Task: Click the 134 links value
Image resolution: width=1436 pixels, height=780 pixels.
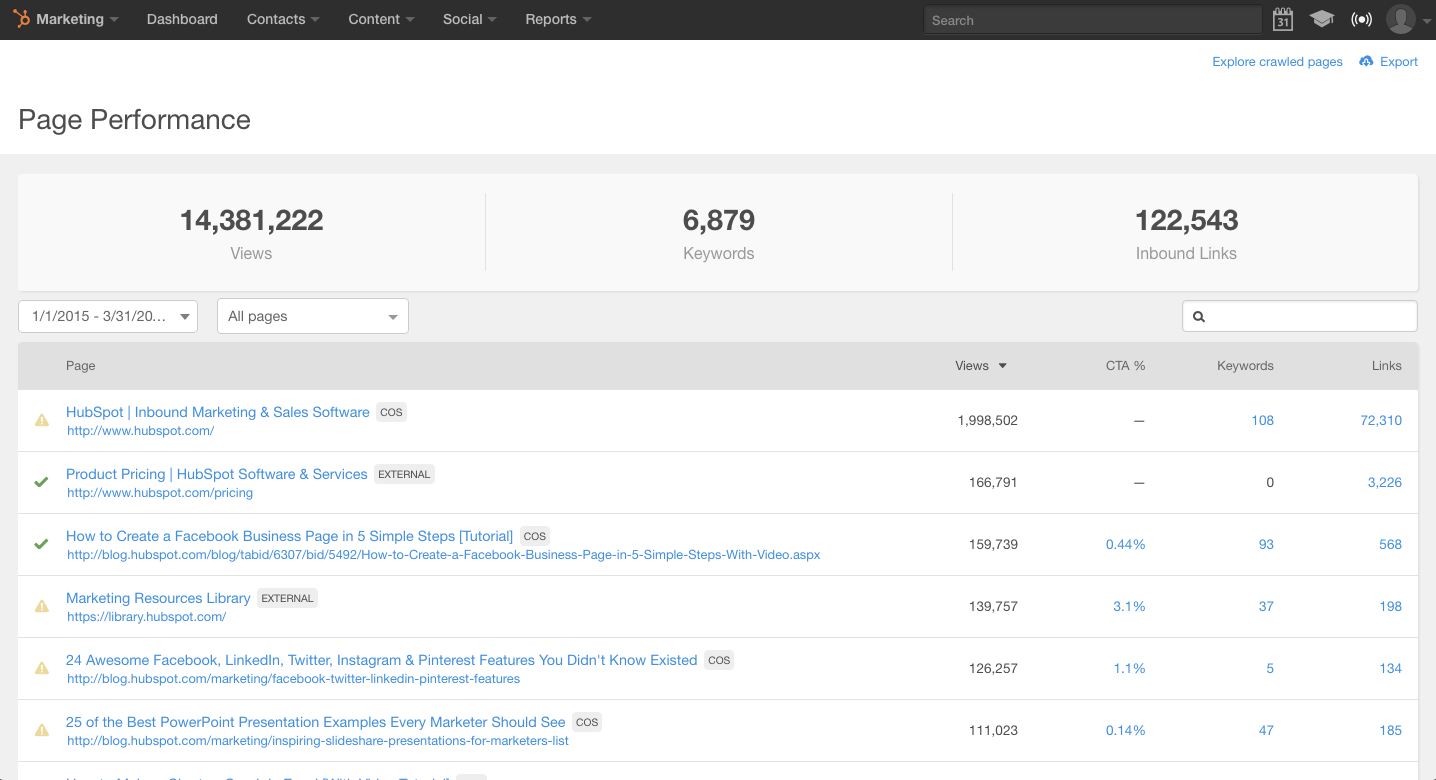Action: tap(1390, 668)
